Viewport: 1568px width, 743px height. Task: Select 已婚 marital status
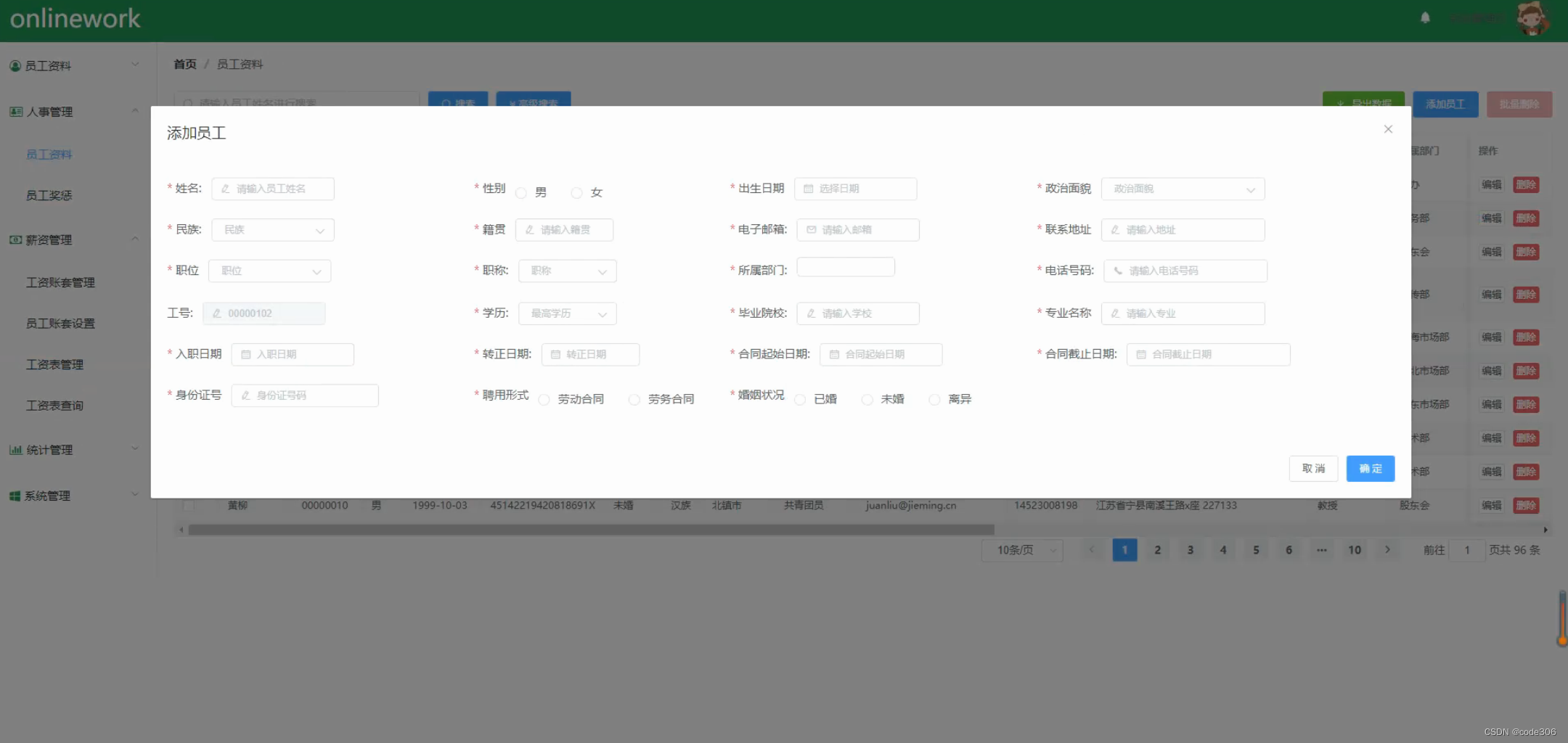tap(801, 399)
